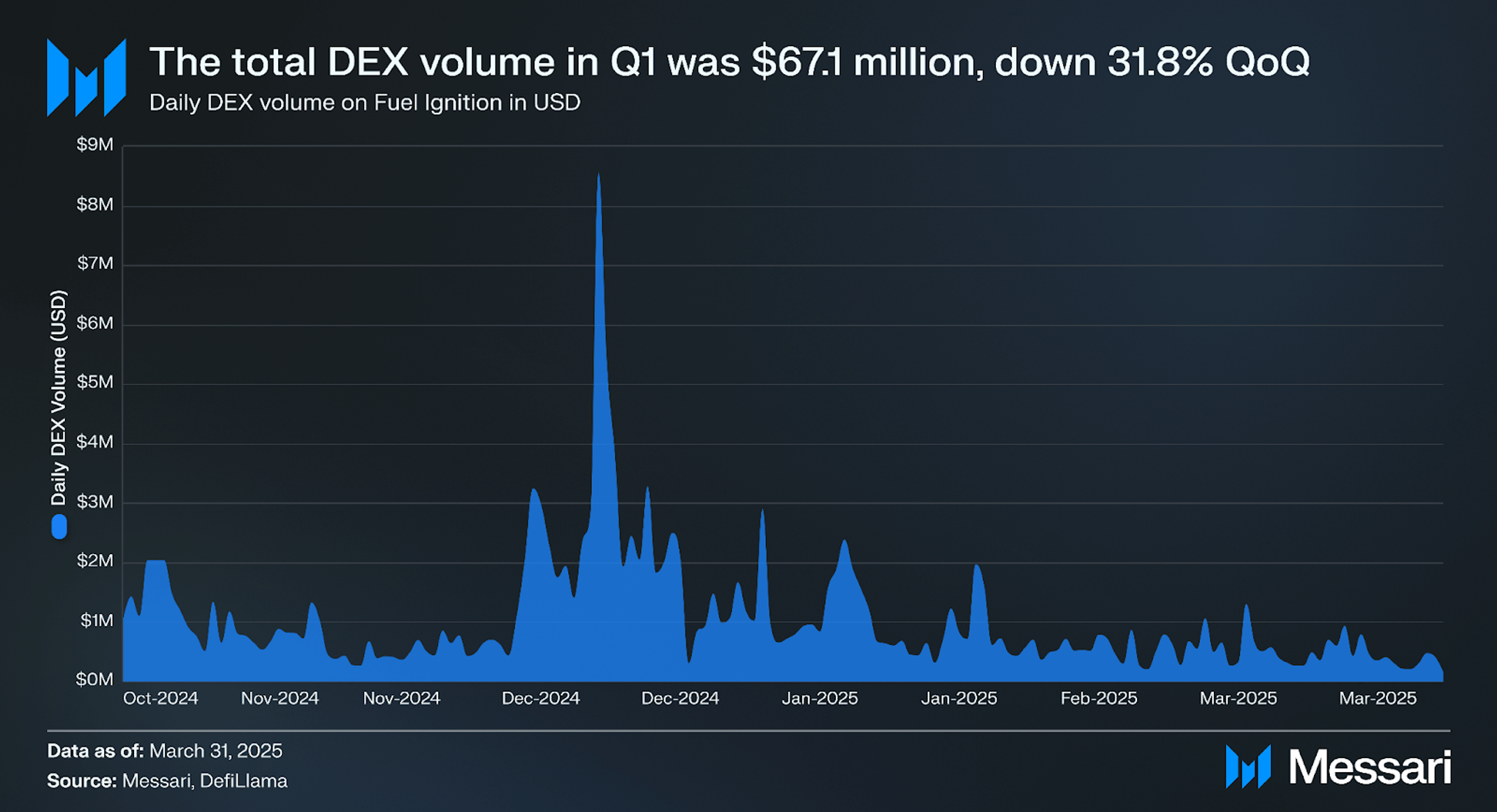Click the blue Daily DEX Volume legend swatch

pos(59,526)
